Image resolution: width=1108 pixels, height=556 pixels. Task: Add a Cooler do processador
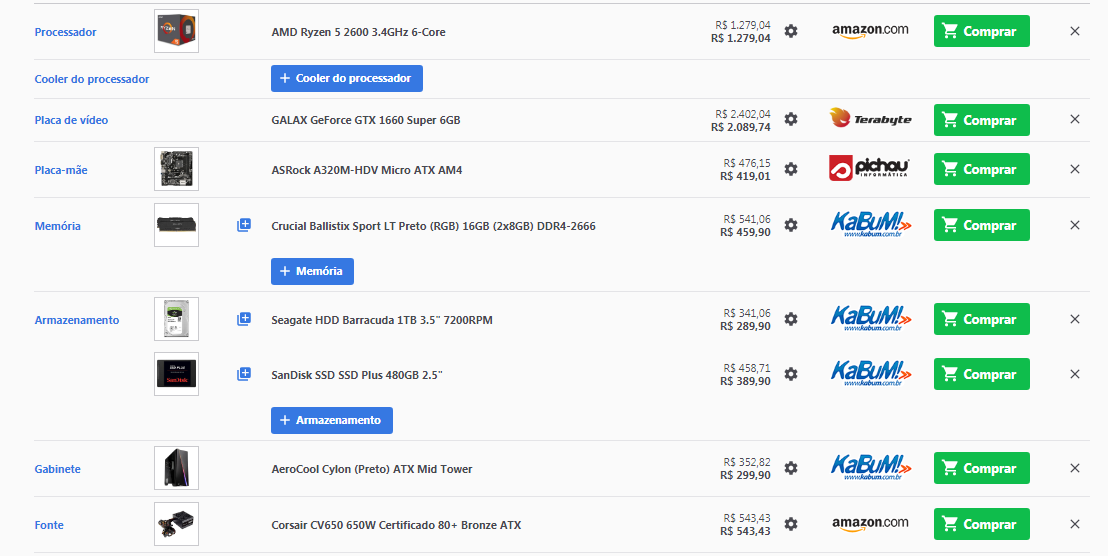tap(347, 78)
